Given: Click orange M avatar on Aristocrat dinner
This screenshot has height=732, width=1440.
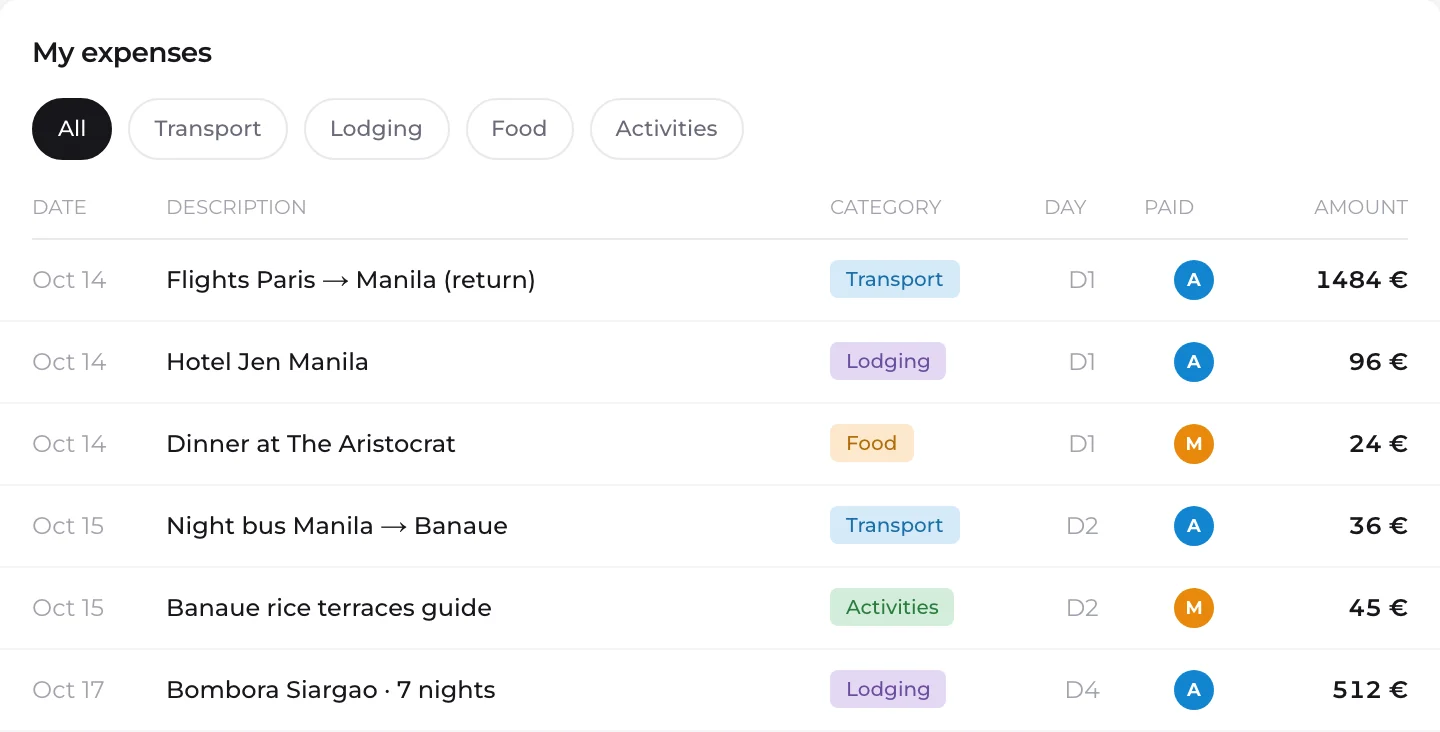Looking at the screenshot, I should click(x=1193, y=444).
